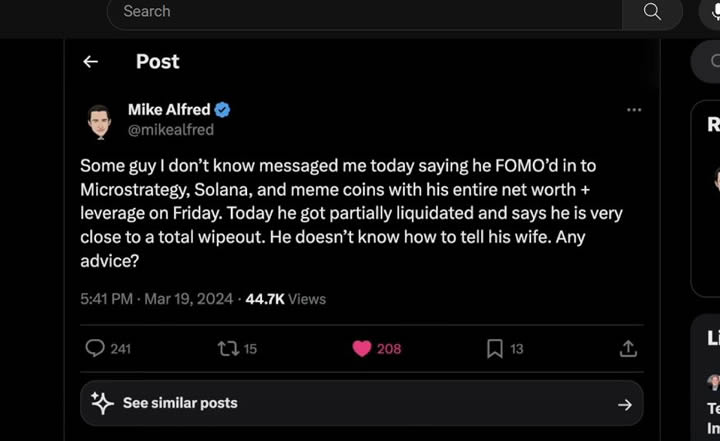Focus the Search input field
This screenshot has height=441, width=720.
(360, 12)
